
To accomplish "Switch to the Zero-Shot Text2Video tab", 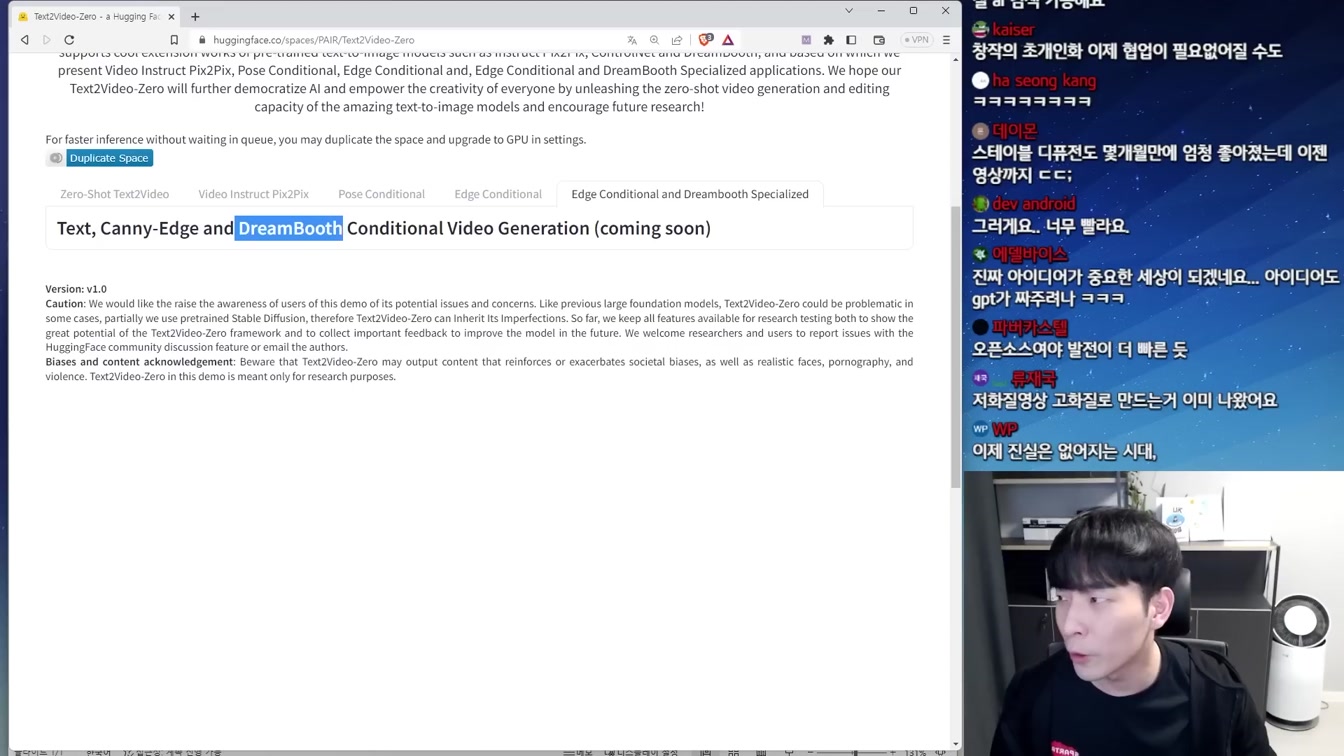I will click(x=114, y=194).
